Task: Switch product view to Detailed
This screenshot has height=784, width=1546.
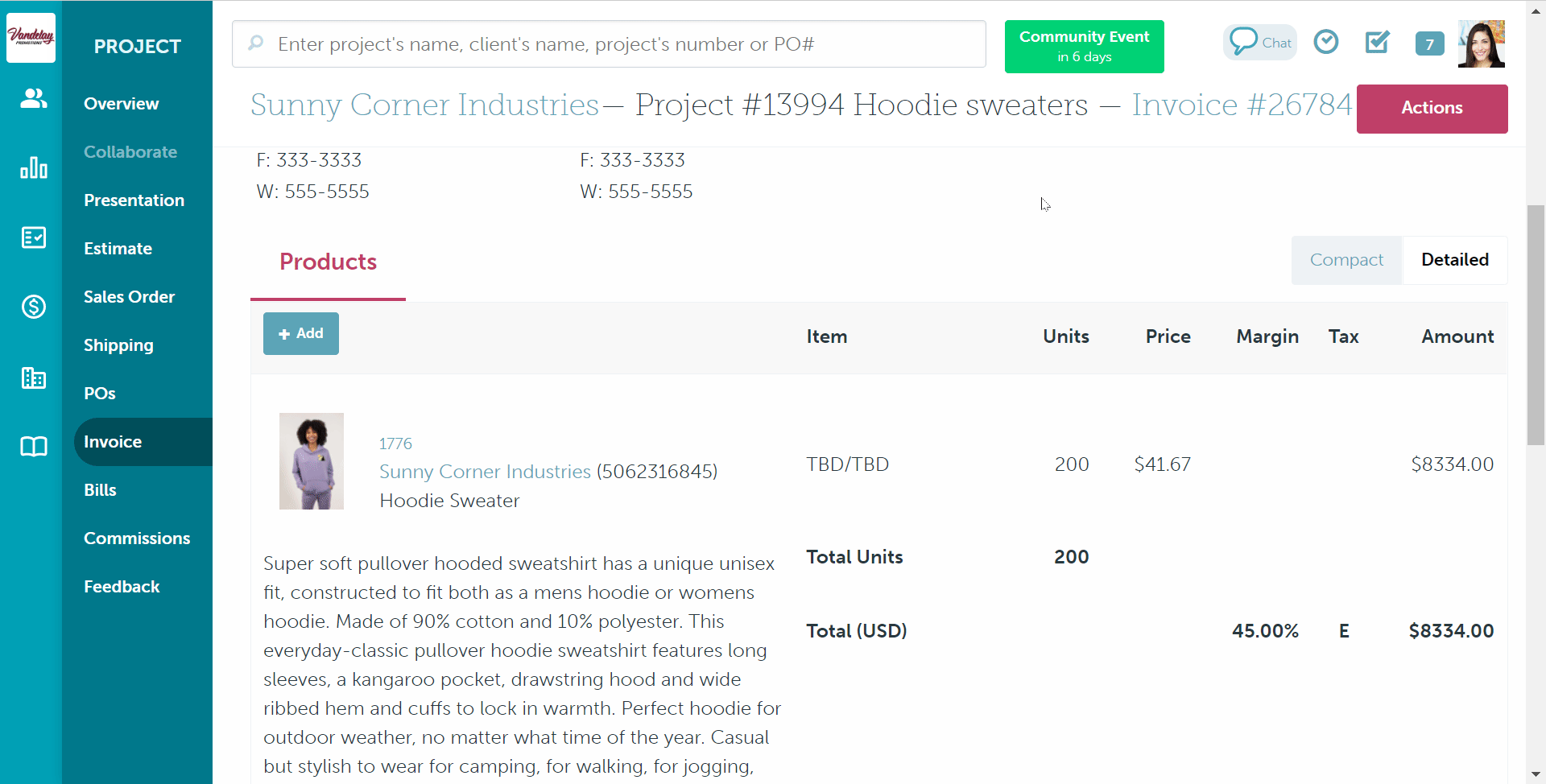Action: point(1454,260)
